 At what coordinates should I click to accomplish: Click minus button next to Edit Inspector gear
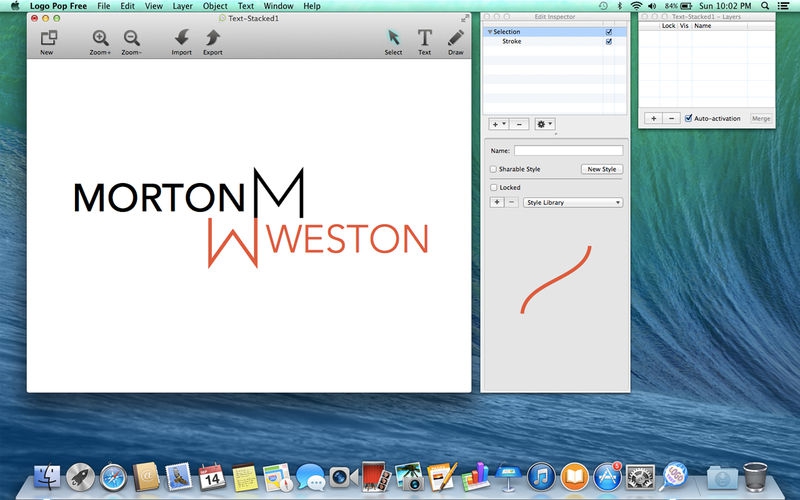[519, 124]
